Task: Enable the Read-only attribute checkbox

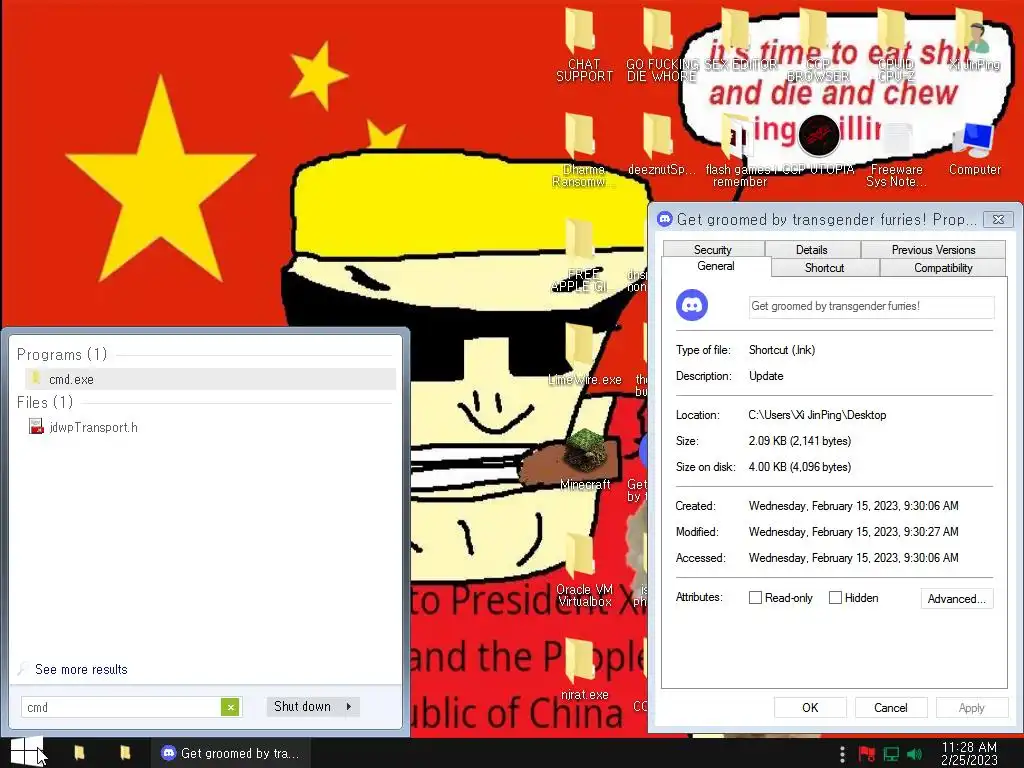Action: [x=755, y=598]
